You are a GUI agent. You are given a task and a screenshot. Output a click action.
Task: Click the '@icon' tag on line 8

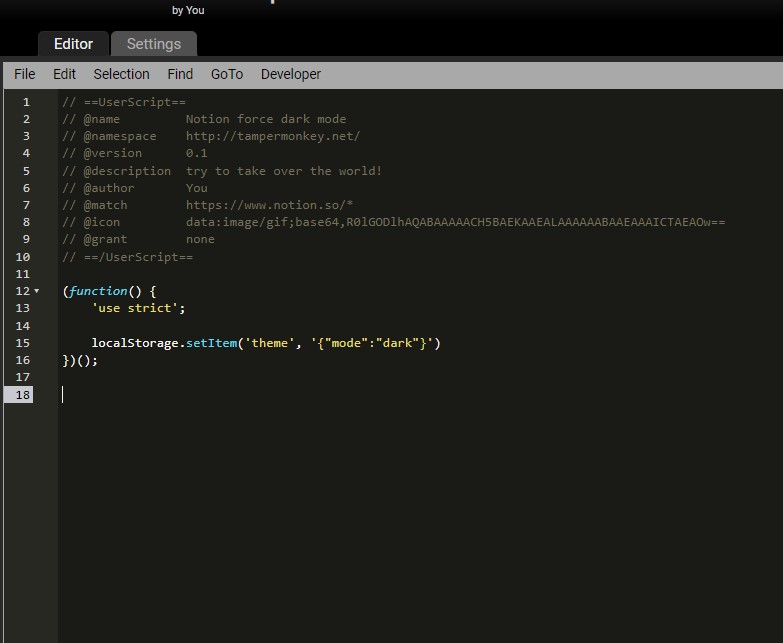(x=101, y=222)
